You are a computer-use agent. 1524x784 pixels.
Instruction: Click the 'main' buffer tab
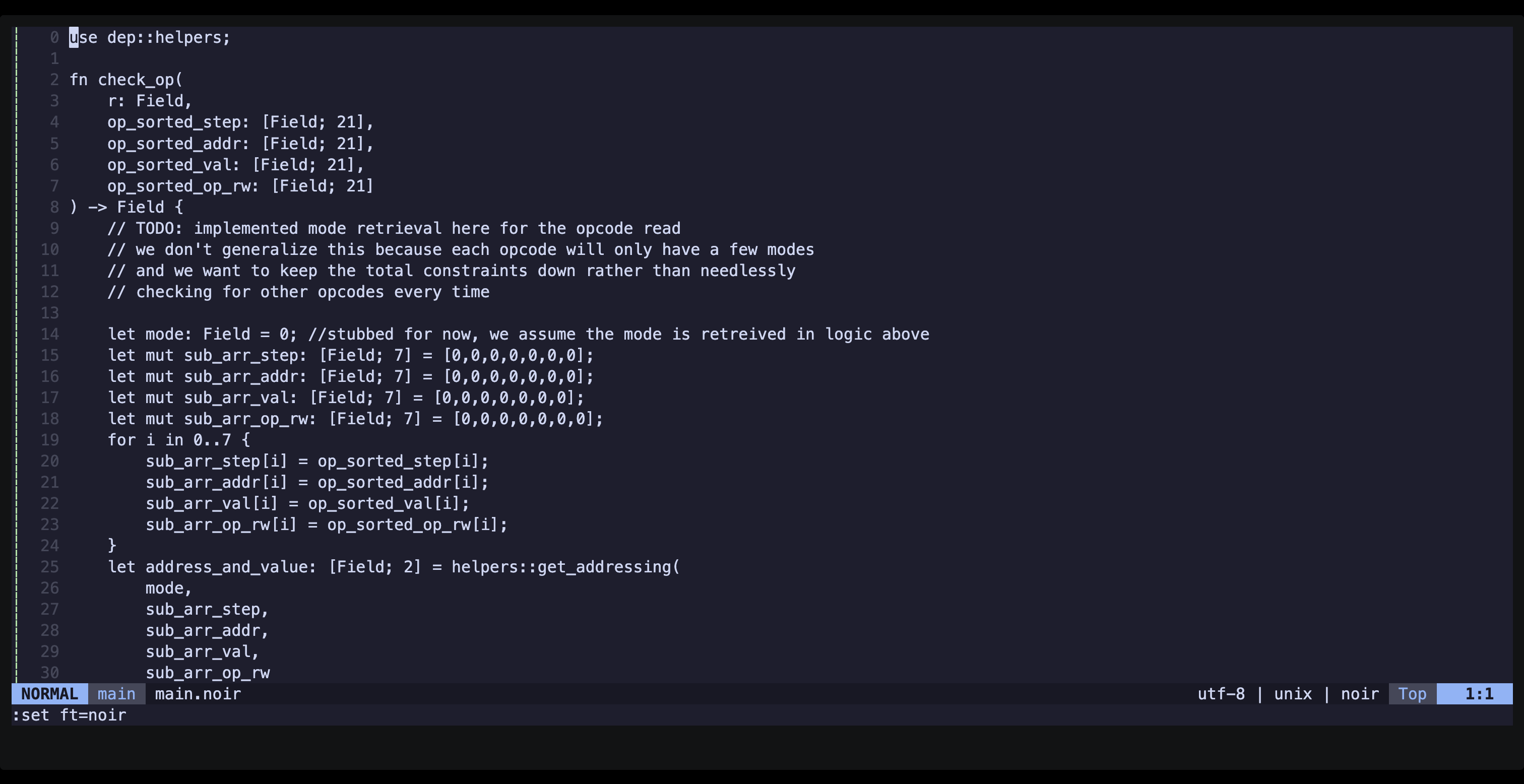pos(116,693)
